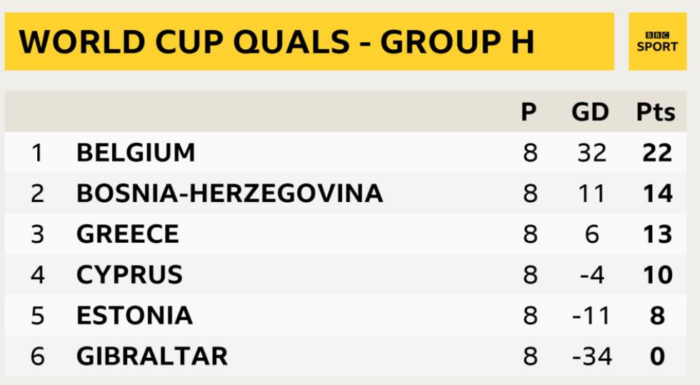The width and height of the screenshot is (700, 385).
Task: Click the Cyprus team name
Action: (x=129, y=274)
